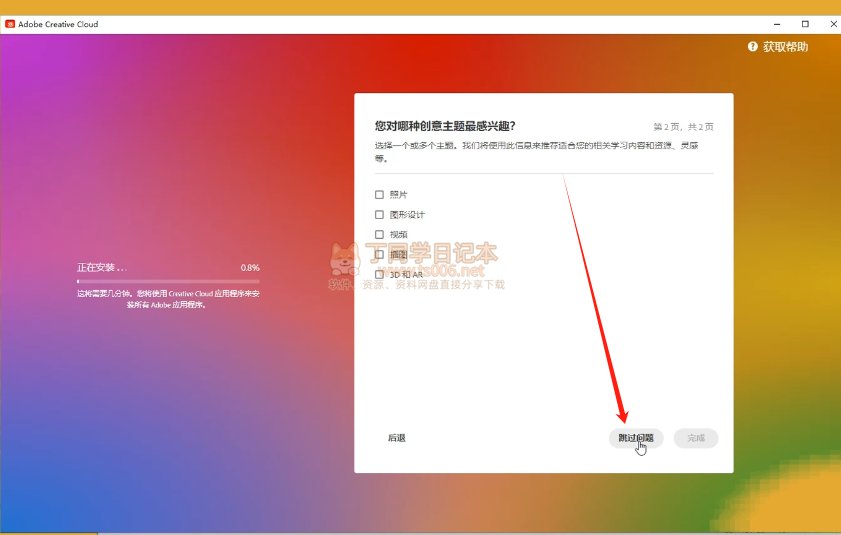
Task: Go back with the 后退 button
Action: coord(397,438)
